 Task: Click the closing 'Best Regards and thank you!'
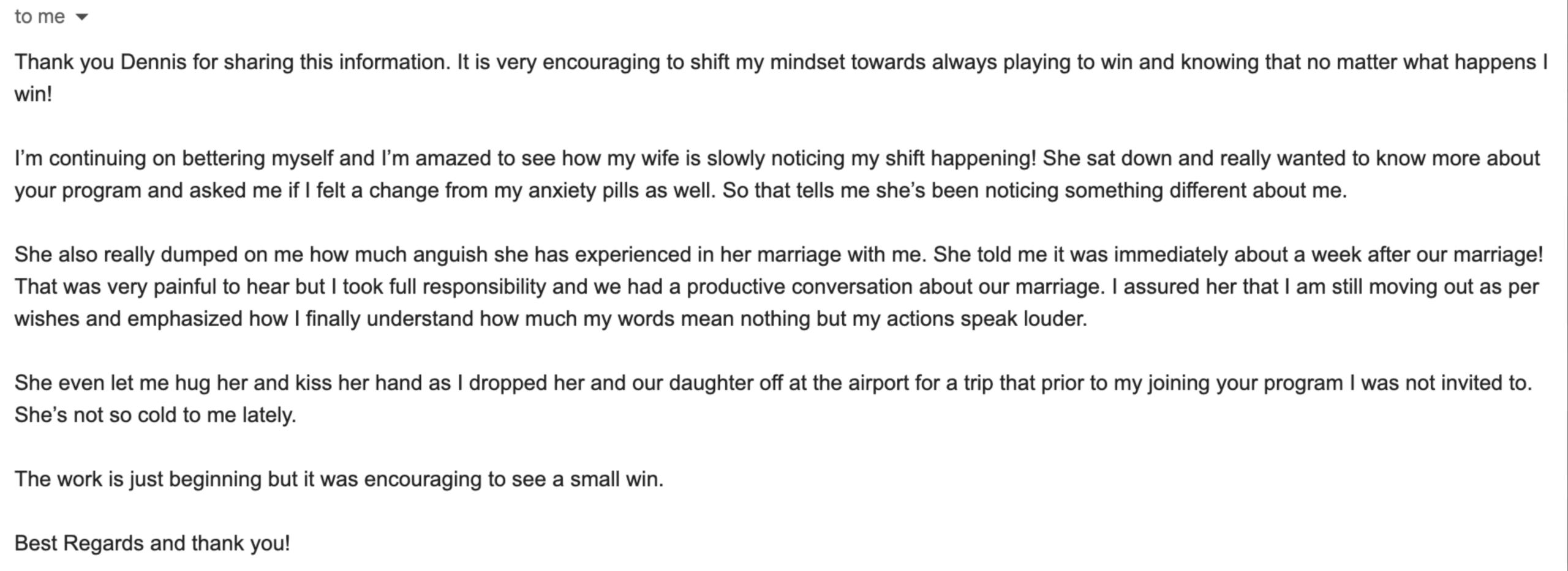[152, 543]
